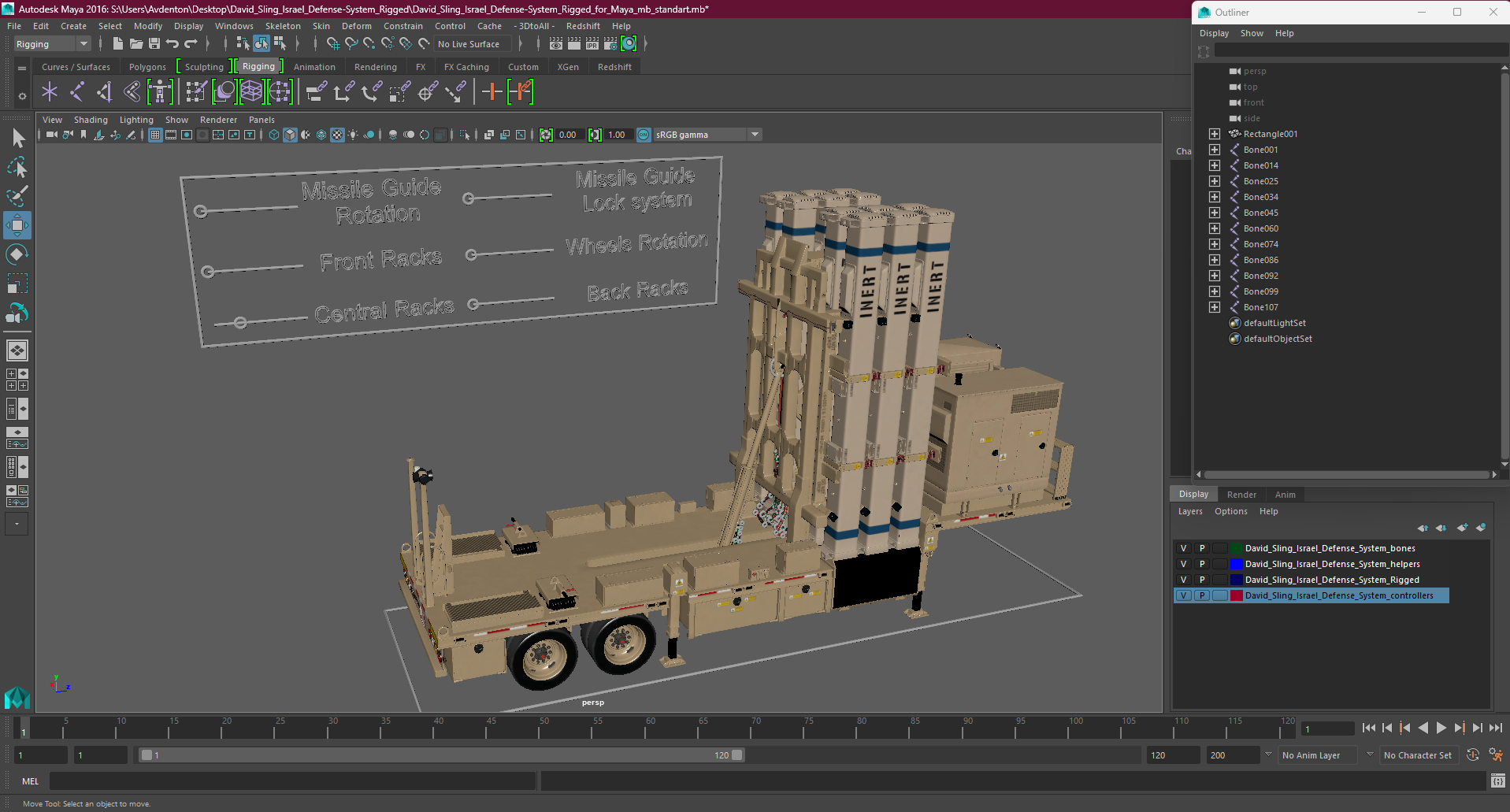The image size is (1510, 812).
Task: Click the play forwards button
Action: [x=1441, y=729]
